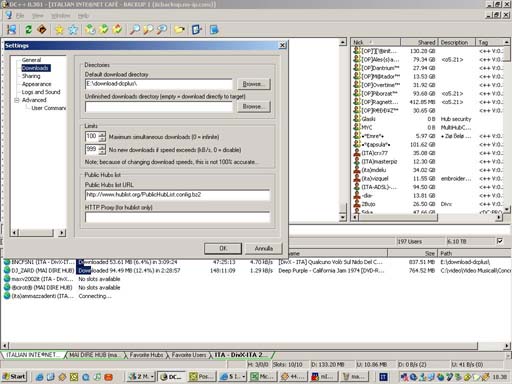Select Appearance in the settings tree
This screenshot has width=512, height=384.
click(37, 84)
